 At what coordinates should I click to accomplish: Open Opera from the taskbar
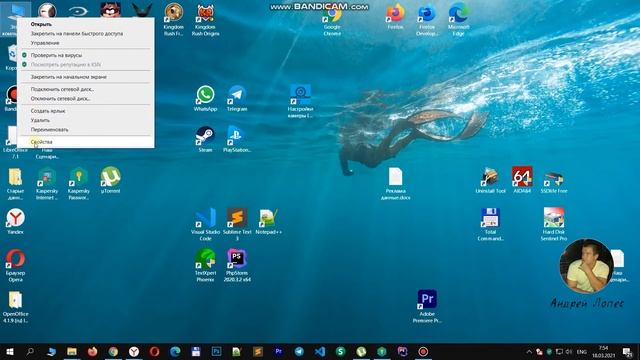[154, 351]
